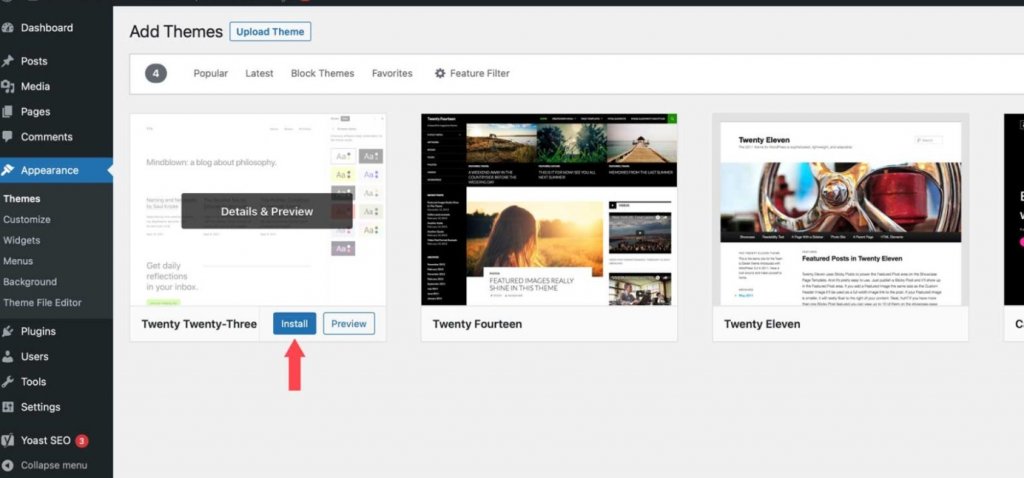Click Details & Preview overlay
The image size is (1024, 478).
coord(266,211)
